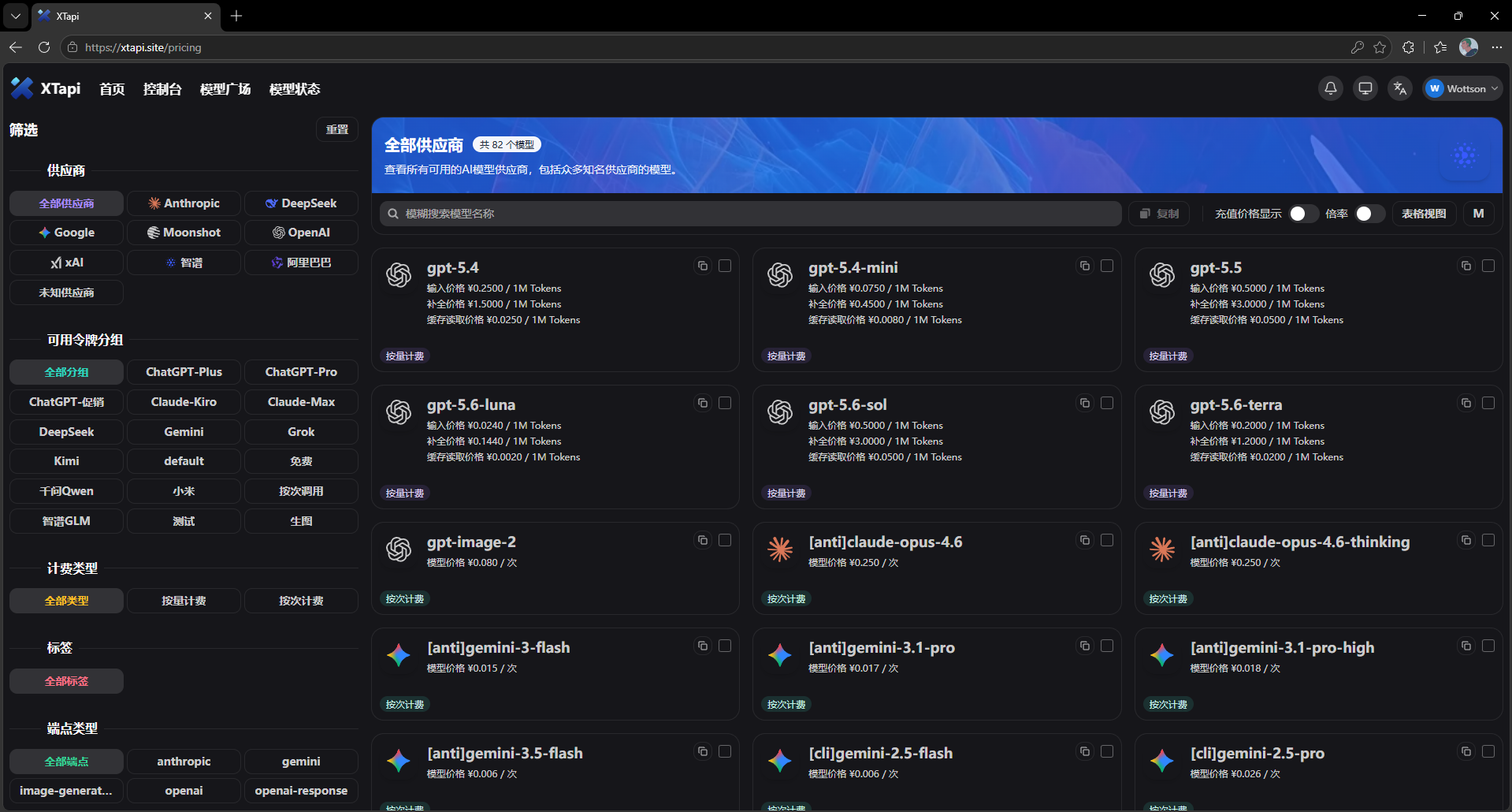The height and width of the screenshot is (812, 1512).
Task: Click the Anthropic logo on [anti]claude-opus-4.6 card
Action: pyautogui.click(x=780, y=549)
